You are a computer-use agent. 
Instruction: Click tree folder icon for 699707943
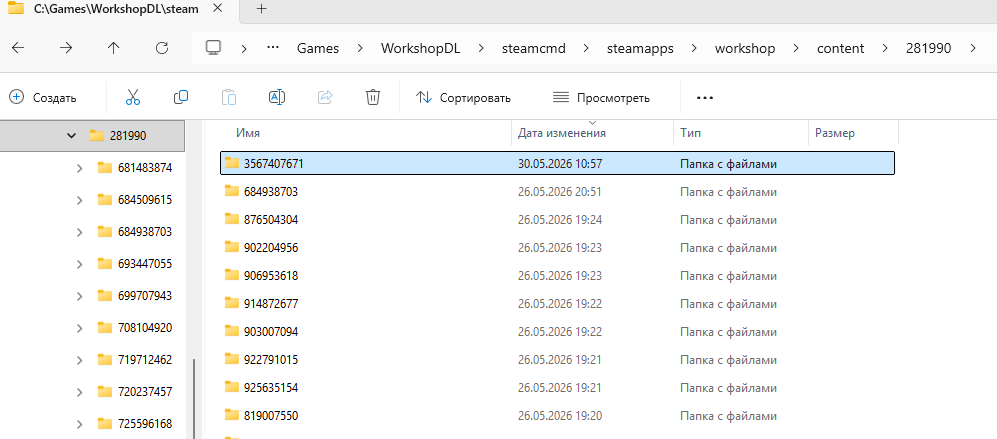(105, 296)
